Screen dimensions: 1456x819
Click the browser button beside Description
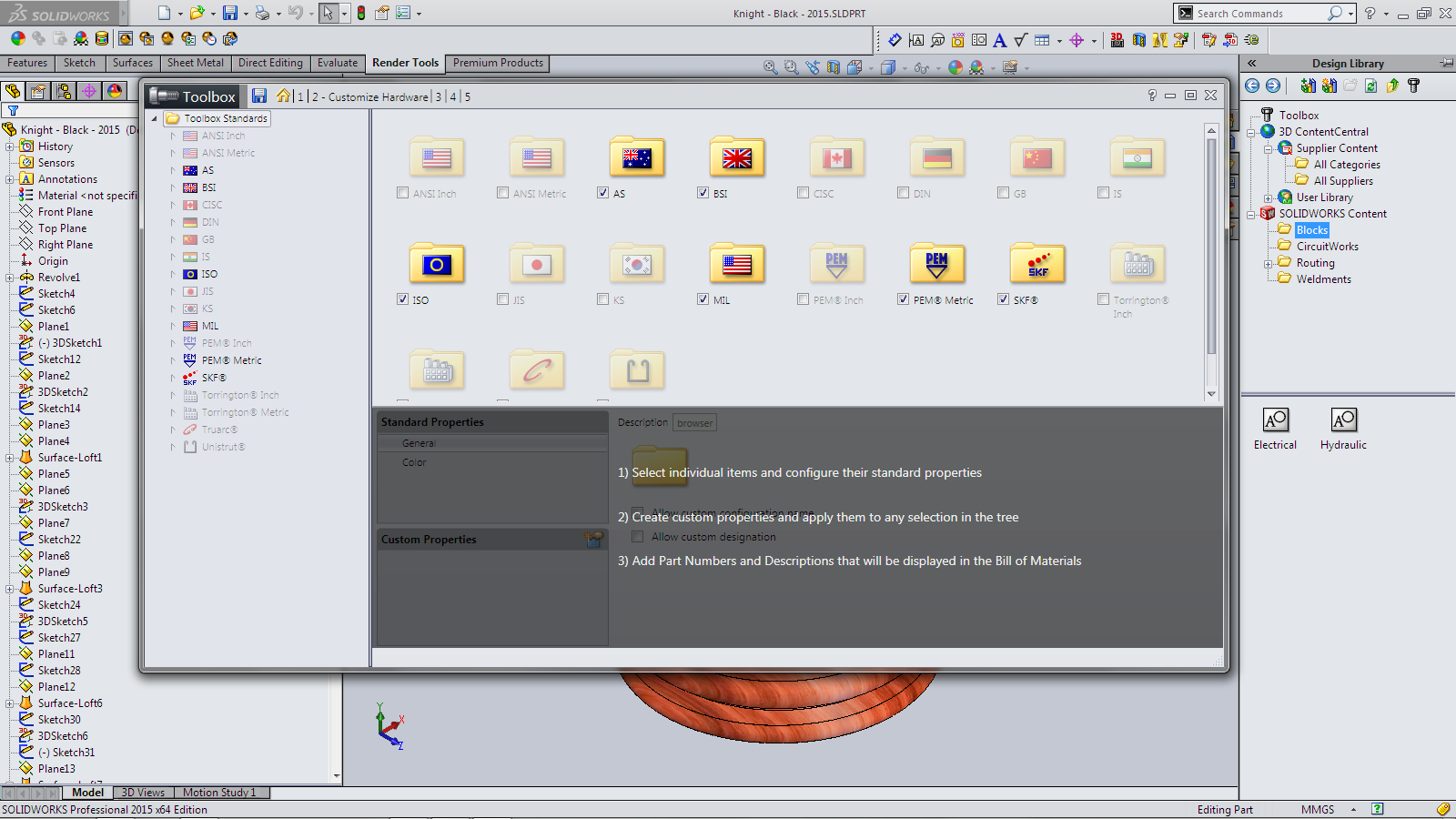(694, 423)
